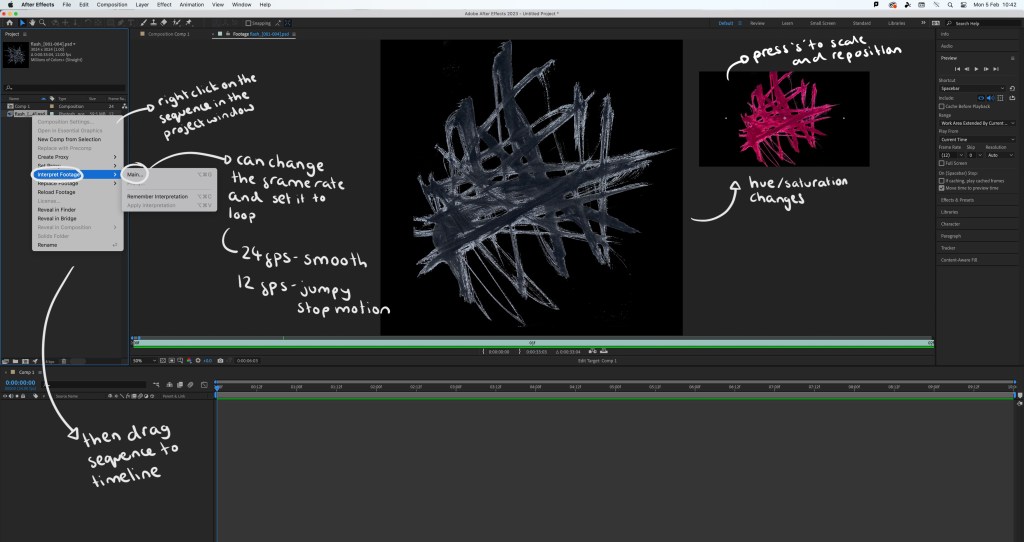Click the new folder icon in Project panel
This screenshot has height=542, width=1024.
tap(17, 361)
